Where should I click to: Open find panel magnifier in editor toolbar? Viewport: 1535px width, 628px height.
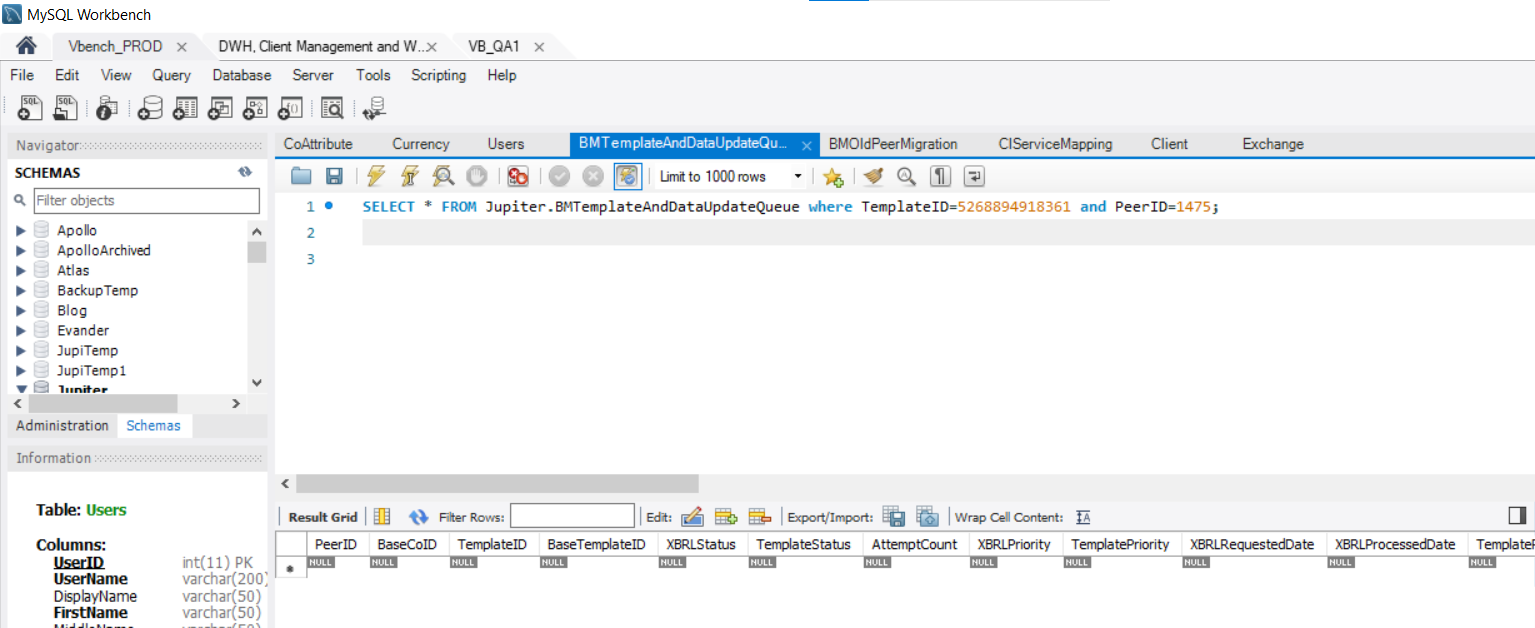pos(906,177)
